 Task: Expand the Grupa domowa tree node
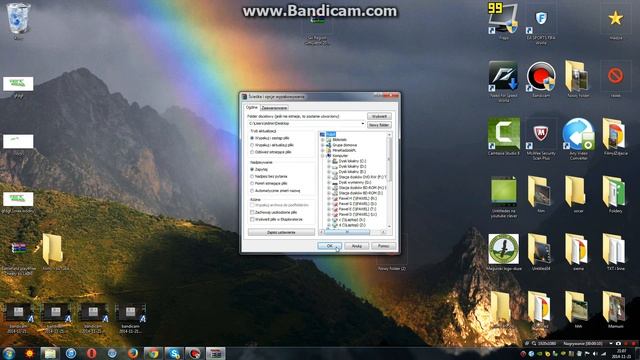click(x=323, y=145)
